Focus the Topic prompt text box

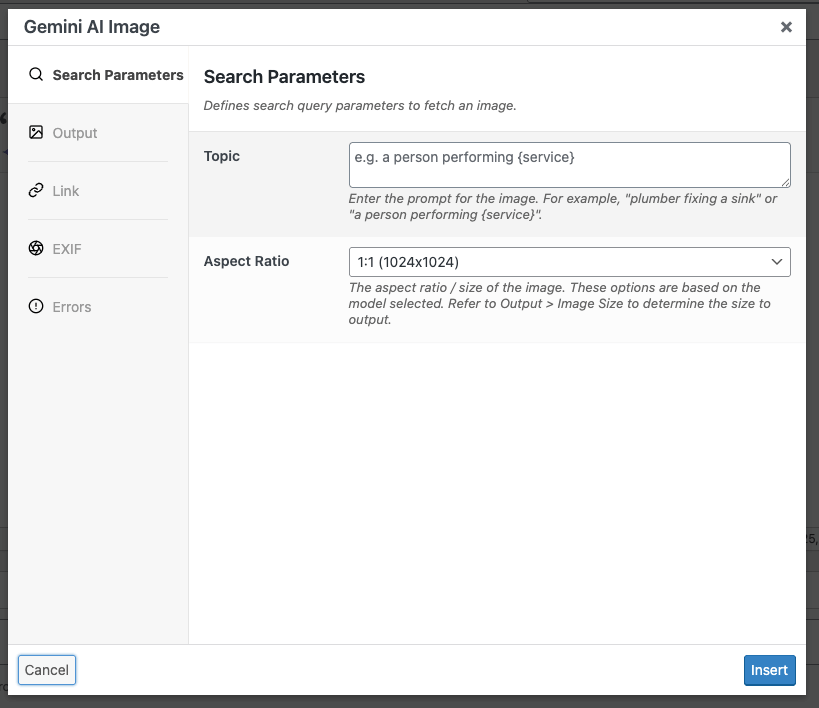pos(569,164)
